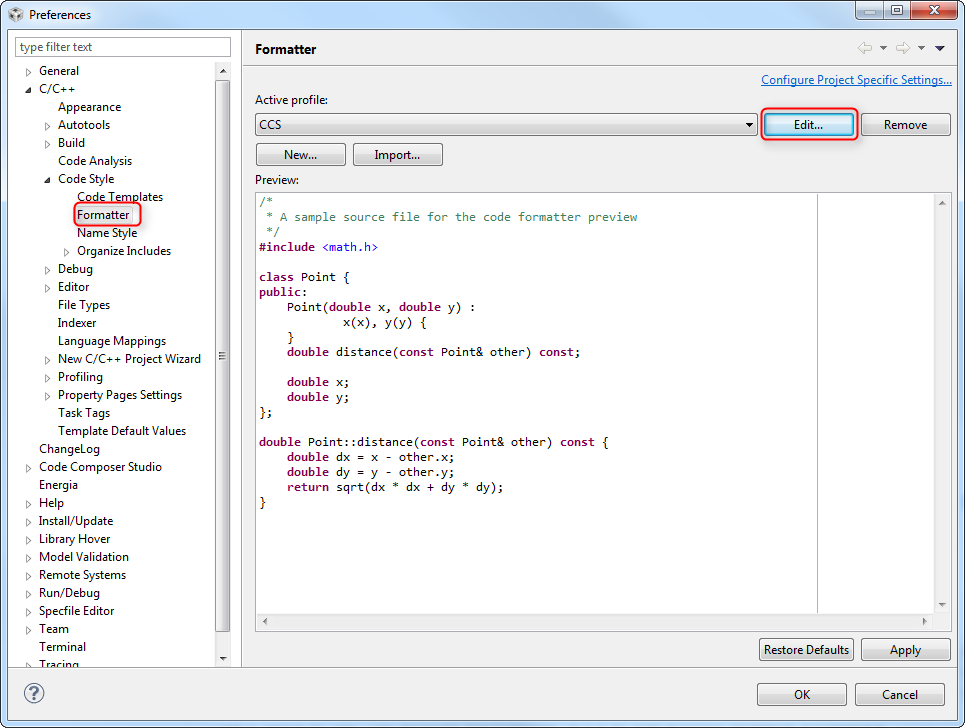Click the tree vertical scrollbar thumb

(223, 356)
